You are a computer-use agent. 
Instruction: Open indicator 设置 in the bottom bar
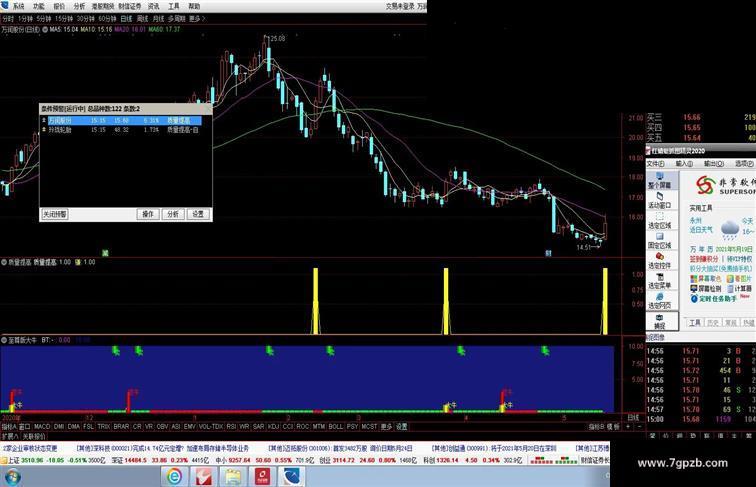coord(402,427)
